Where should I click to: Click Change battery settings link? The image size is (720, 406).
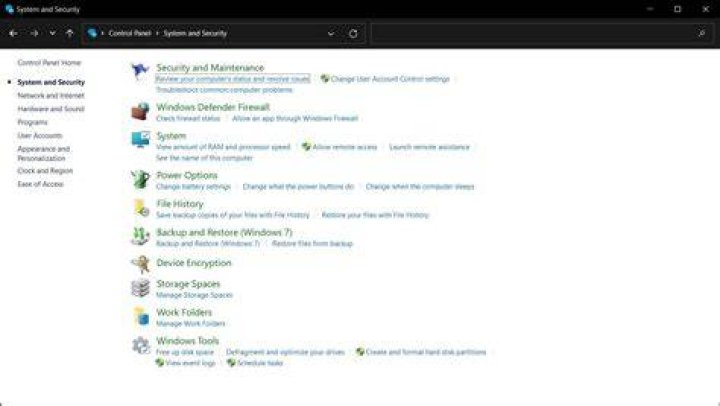click(x=193, y=186)
